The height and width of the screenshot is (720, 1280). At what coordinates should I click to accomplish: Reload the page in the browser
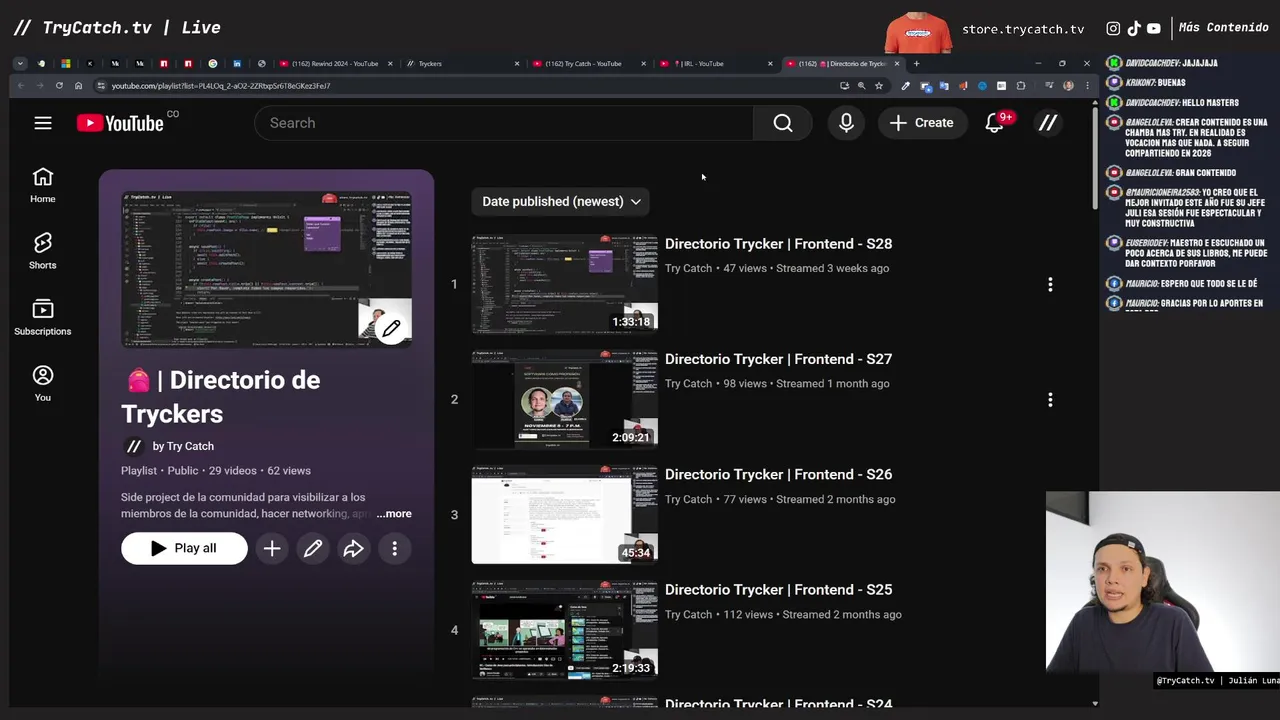59,86
